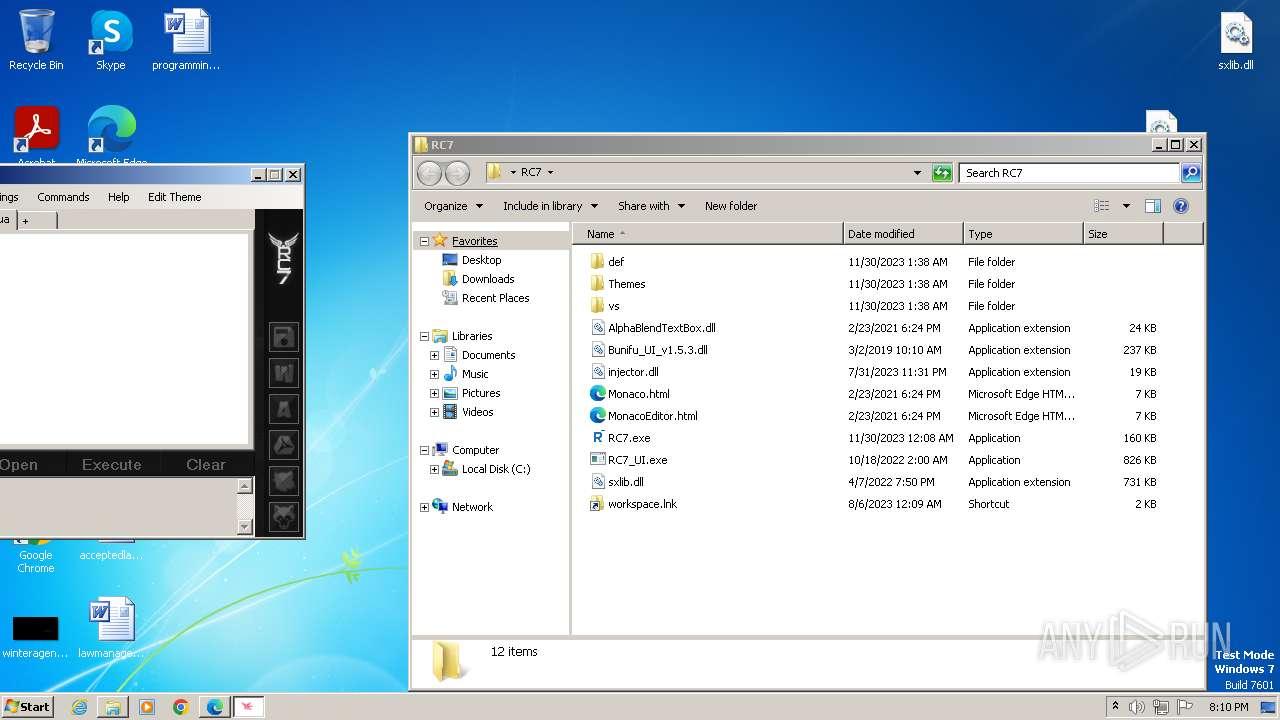The width and height of the screenshot is (1280, 720).
Task: Open the address bar history dropdown arrow
Action: [x=917, y=173]
